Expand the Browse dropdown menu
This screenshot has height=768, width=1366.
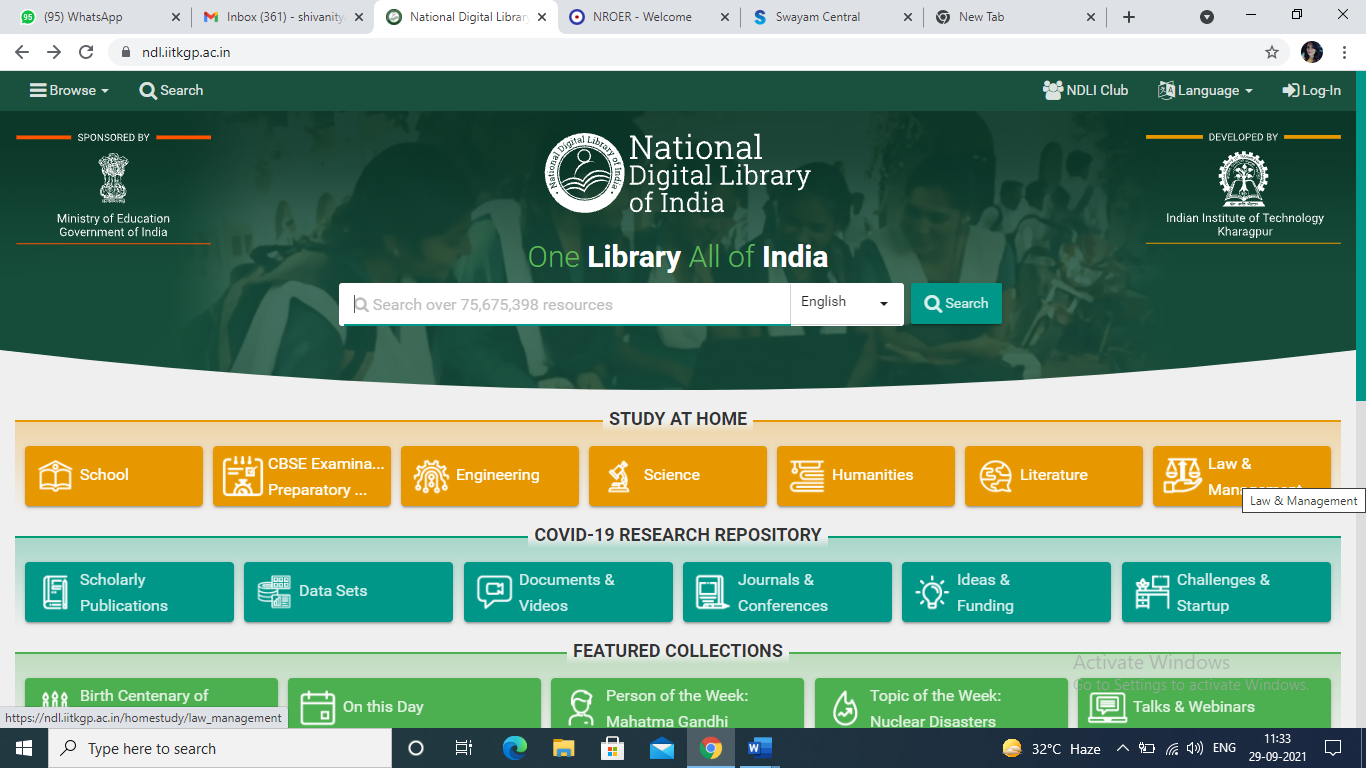coord(67,90)
